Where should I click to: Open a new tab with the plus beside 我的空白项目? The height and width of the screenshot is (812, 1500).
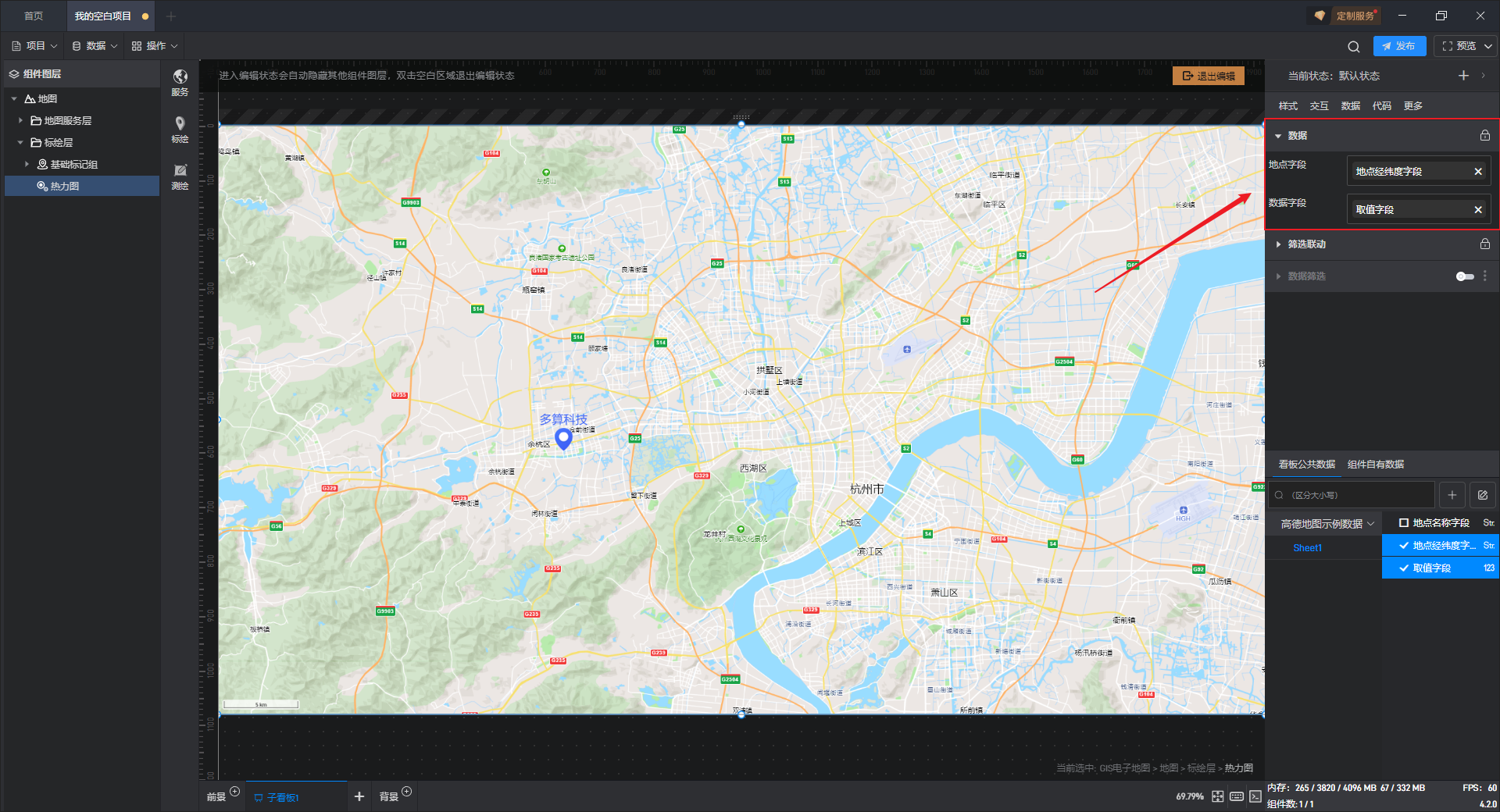[x=171, y=16]
